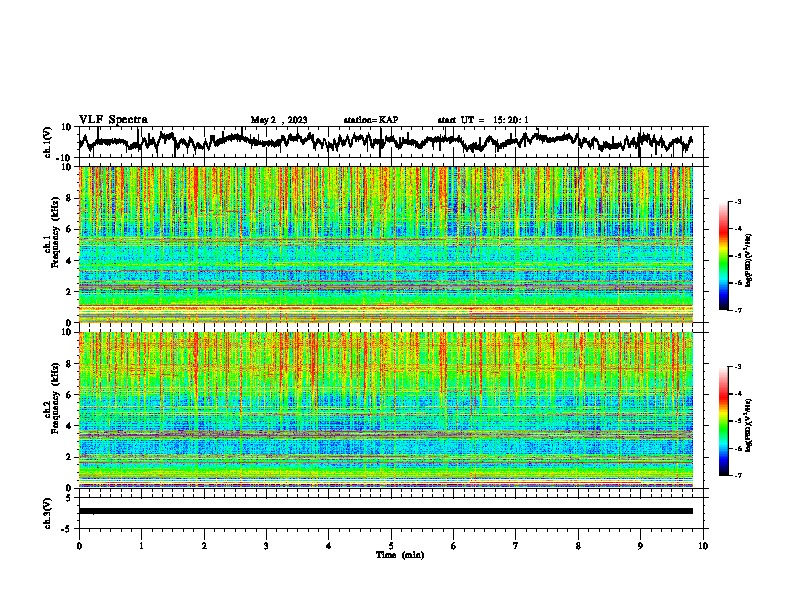Click the "station=KAP" header label
This screenshot has height=612, width=792.
pos(371,120)
